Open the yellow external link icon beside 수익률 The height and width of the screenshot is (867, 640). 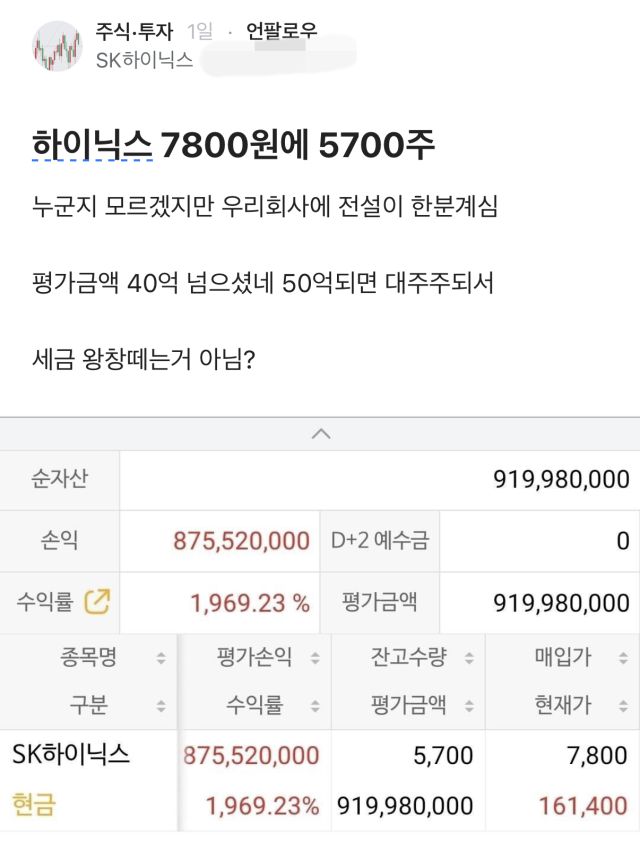pyautogui.click(x=98, y=602)
